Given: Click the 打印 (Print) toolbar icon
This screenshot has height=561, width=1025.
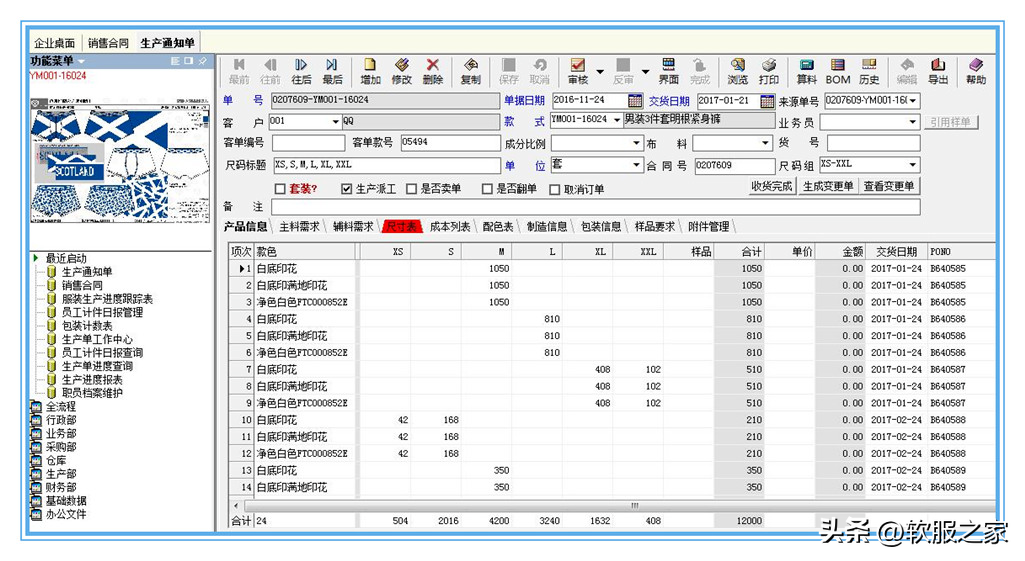Looking at the screenshot, I should click(x=768, y=71).
